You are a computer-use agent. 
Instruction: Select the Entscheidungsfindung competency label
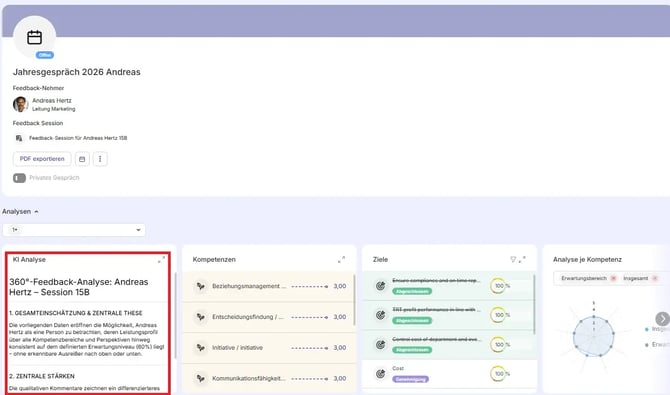248,317
